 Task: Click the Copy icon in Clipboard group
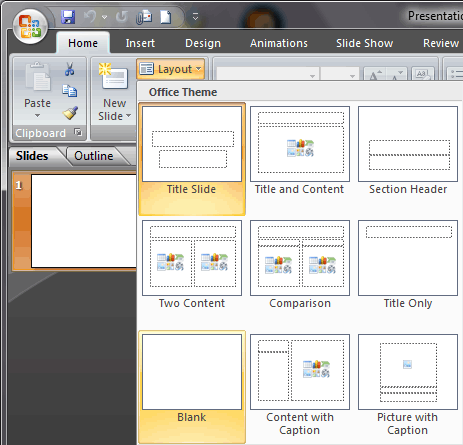pos(70,91)
